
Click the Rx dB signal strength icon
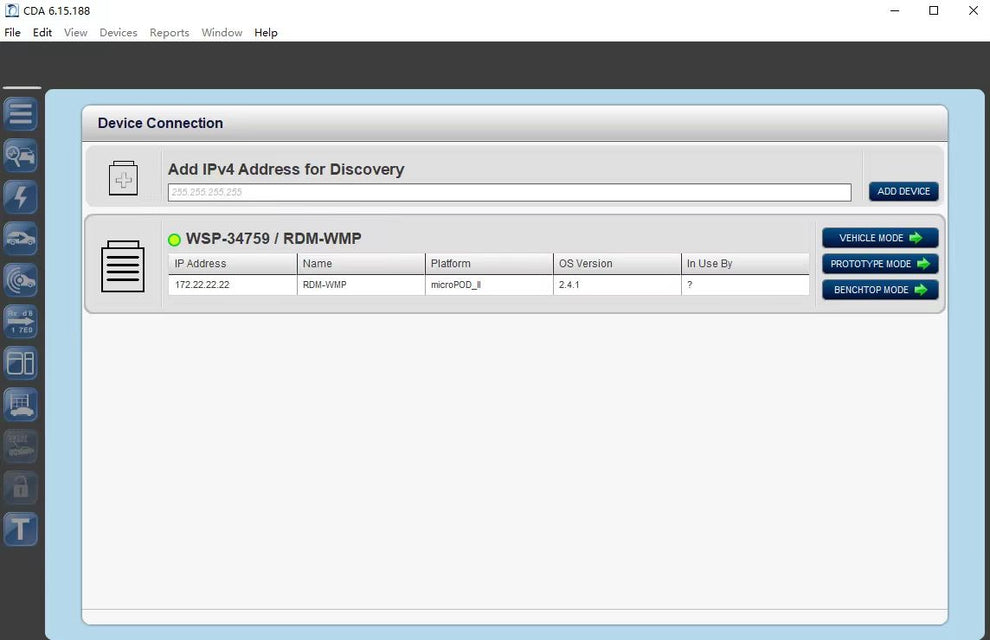tap(20, 321)
